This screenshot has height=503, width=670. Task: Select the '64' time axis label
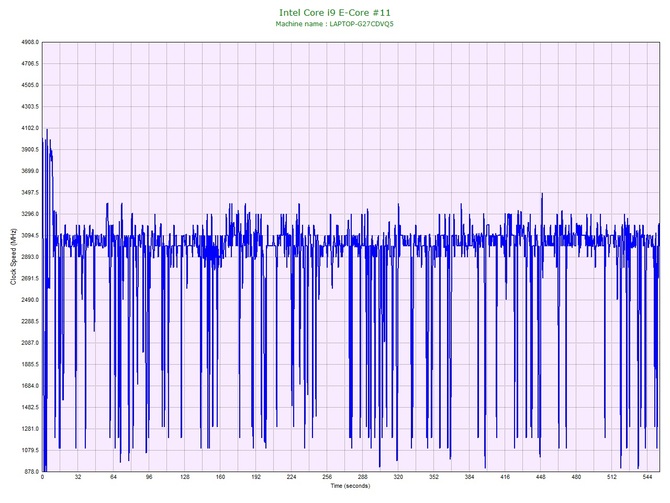click(113, 477)
